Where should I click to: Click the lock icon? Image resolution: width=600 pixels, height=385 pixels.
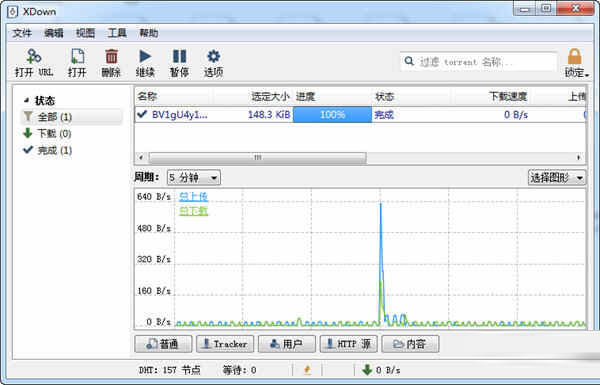574,56
